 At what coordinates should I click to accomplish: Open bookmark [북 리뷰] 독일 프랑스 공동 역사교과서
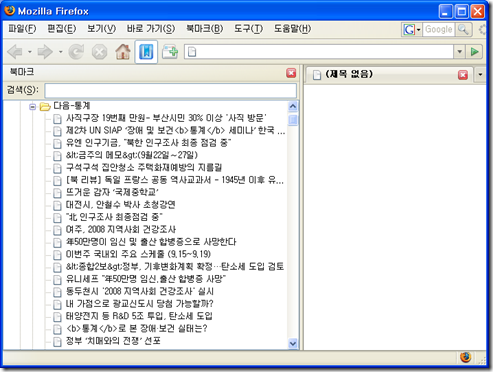tap(175, 180)
